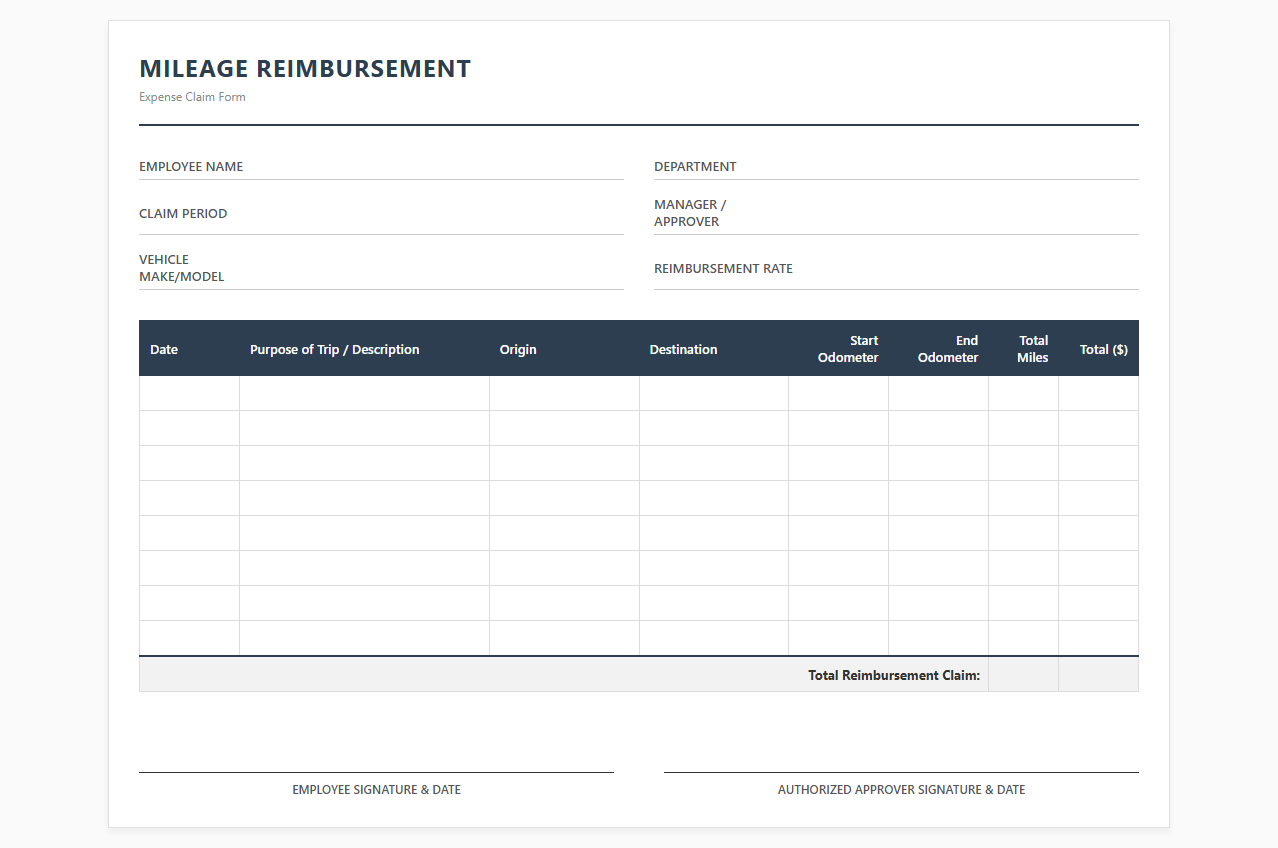
Task: Select the End Odometer column header
Action: coord(939,349)
